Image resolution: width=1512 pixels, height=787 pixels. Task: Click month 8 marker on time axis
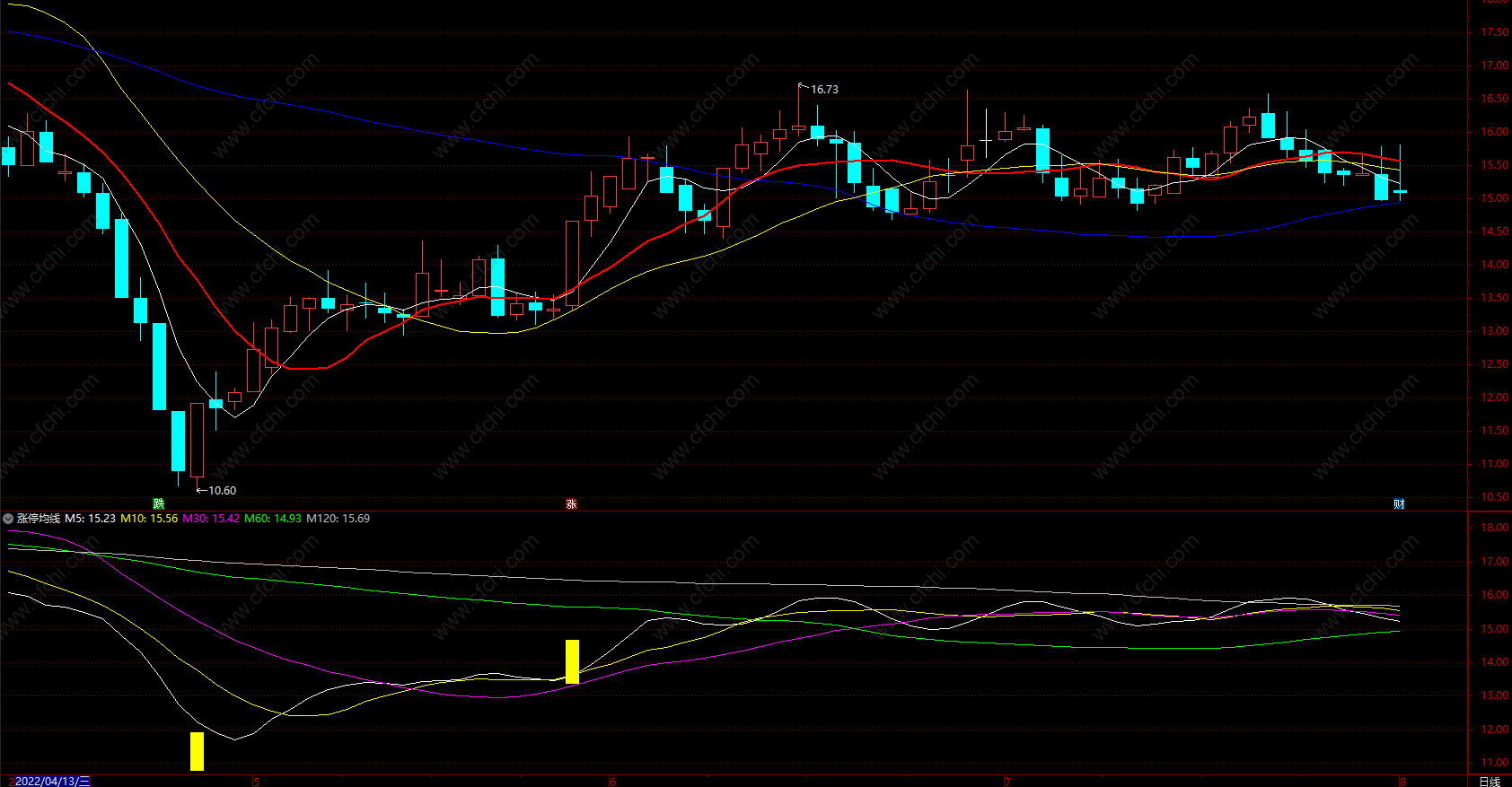pos(1402,782)
